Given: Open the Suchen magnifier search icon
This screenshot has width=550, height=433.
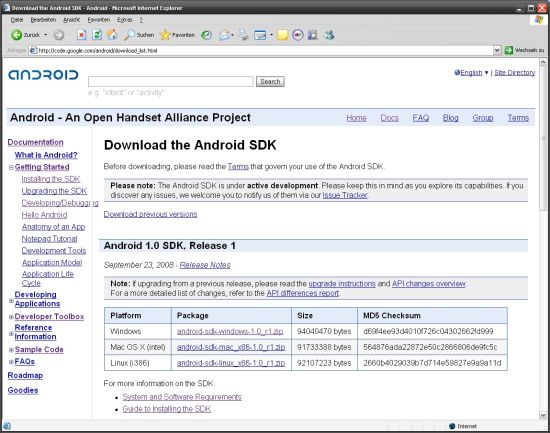Looking at the screenshot, I should (129, 35).
